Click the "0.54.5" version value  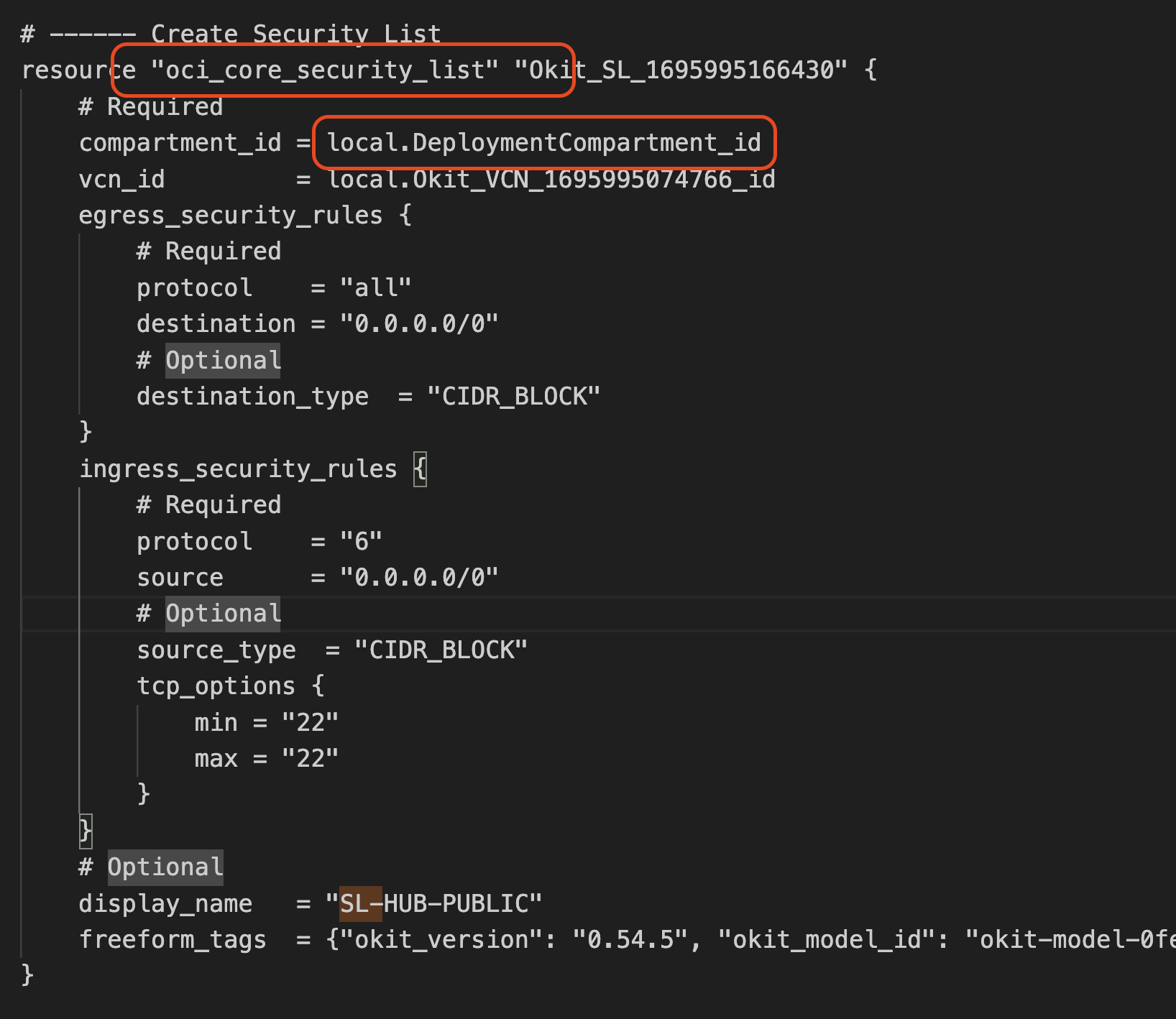630,940
